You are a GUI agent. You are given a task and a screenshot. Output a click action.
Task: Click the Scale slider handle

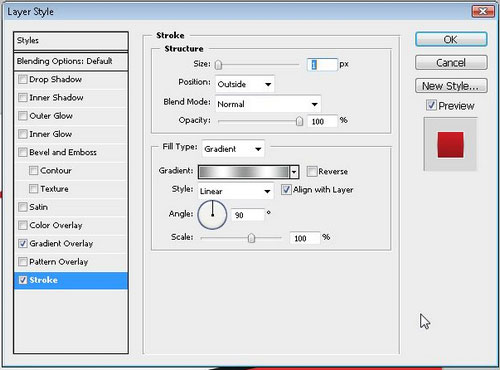(x=251, y=238)
